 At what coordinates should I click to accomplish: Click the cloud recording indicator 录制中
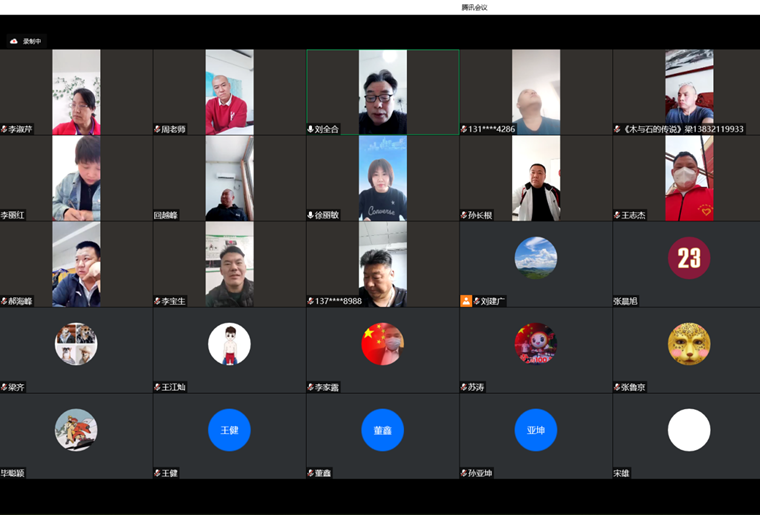point(27,42)
